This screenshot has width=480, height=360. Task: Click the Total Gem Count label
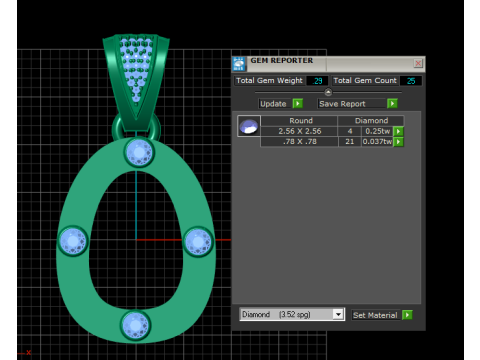point(365,81)
